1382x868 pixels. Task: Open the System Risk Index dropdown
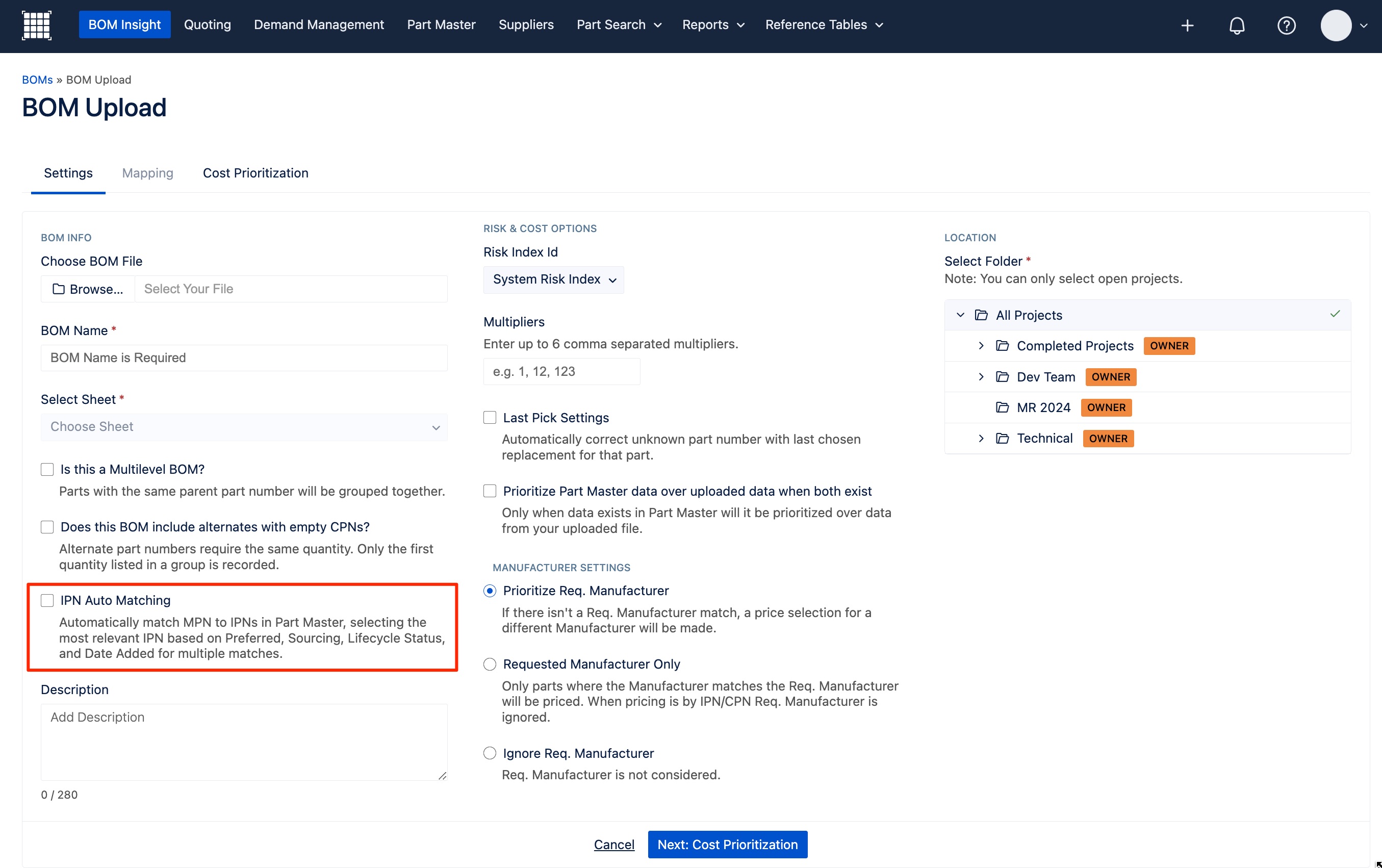tap(554, 279)
